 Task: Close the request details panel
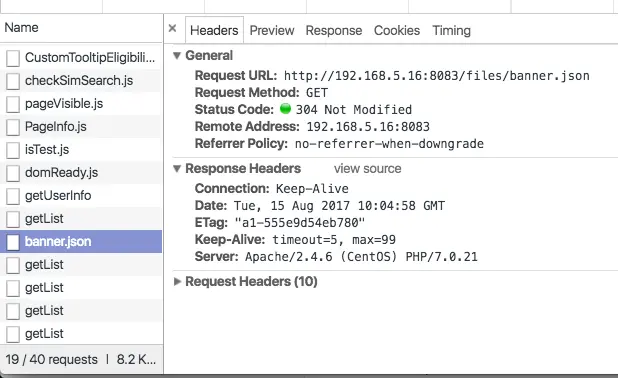172,28
